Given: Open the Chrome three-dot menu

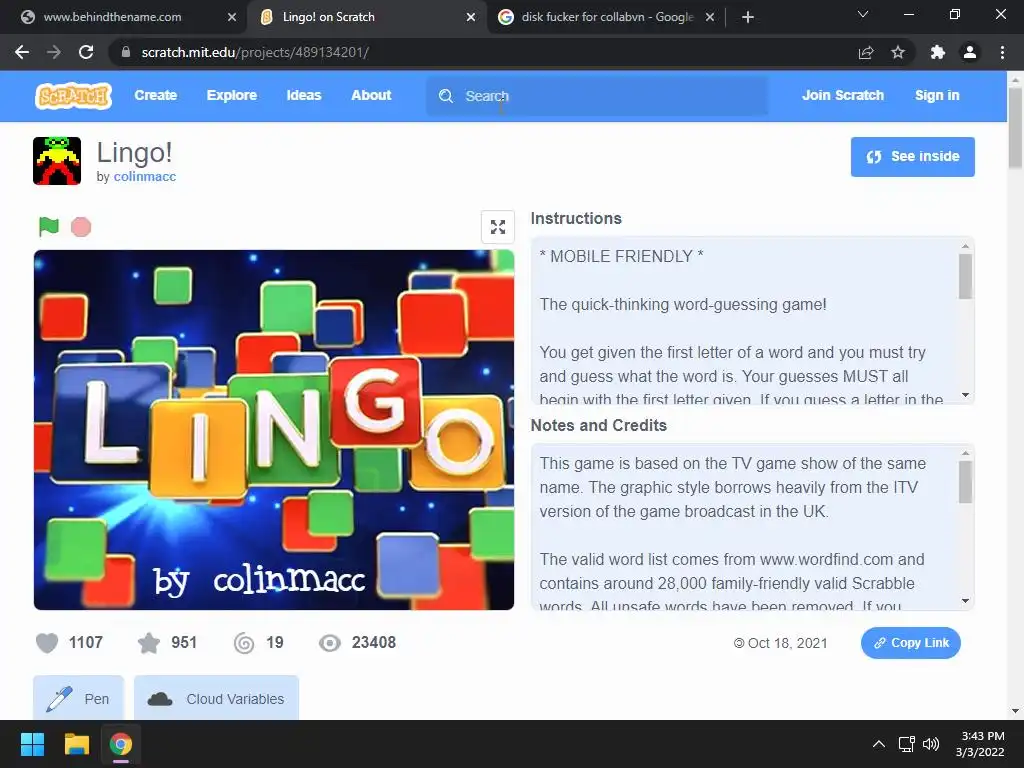Looking at the screenshot, I should [1002, 52].
